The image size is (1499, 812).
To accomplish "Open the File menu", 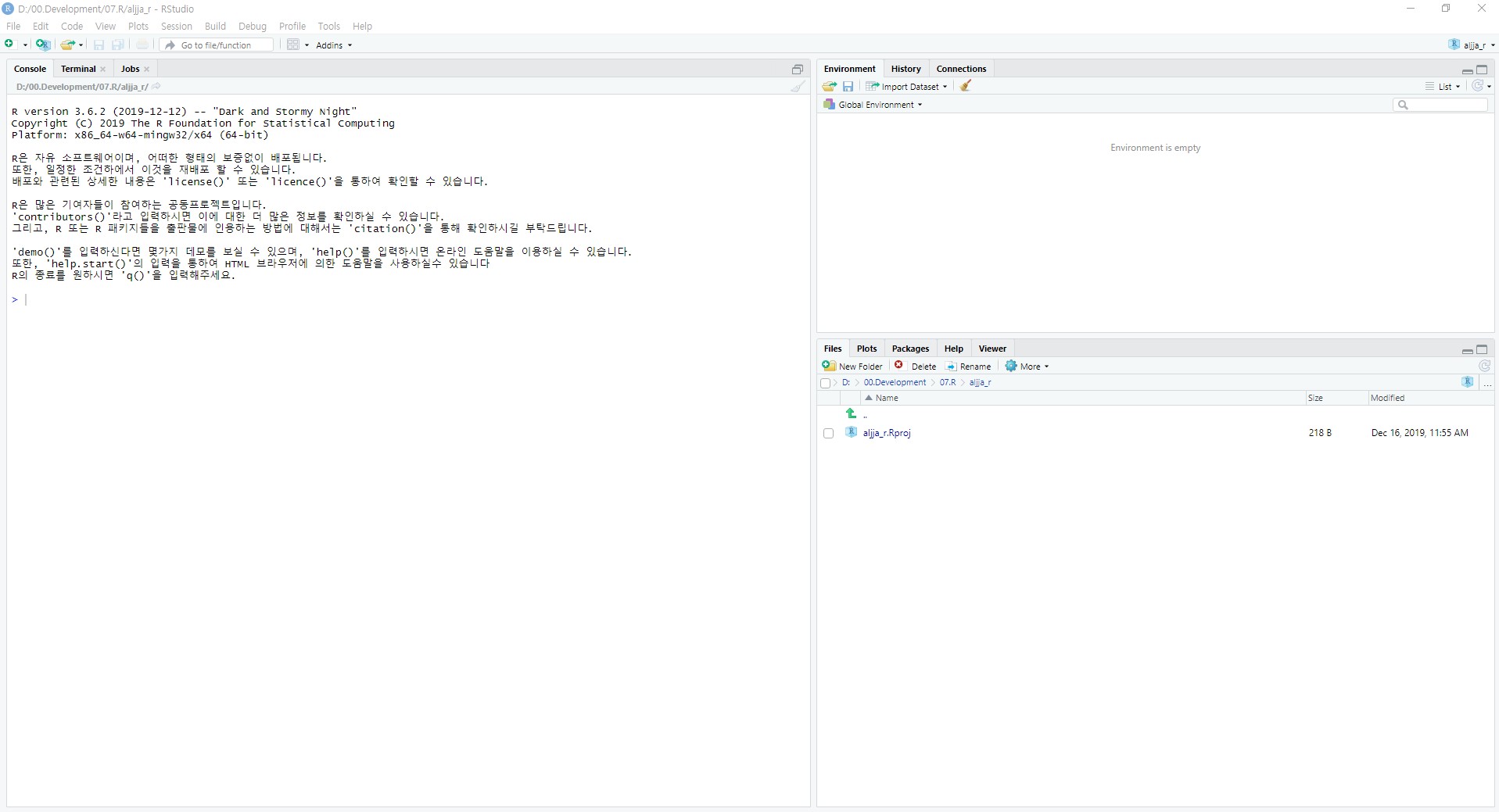I will pos(13,26).
